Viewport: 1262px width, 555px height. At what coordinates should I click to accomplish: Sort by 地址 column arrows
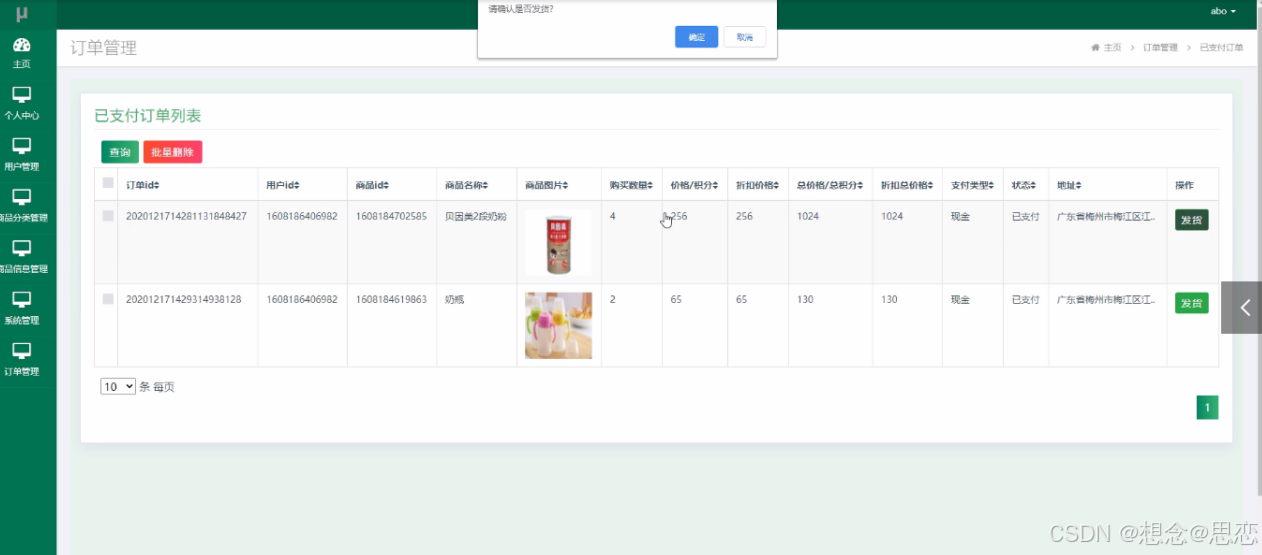[1080, 186]
